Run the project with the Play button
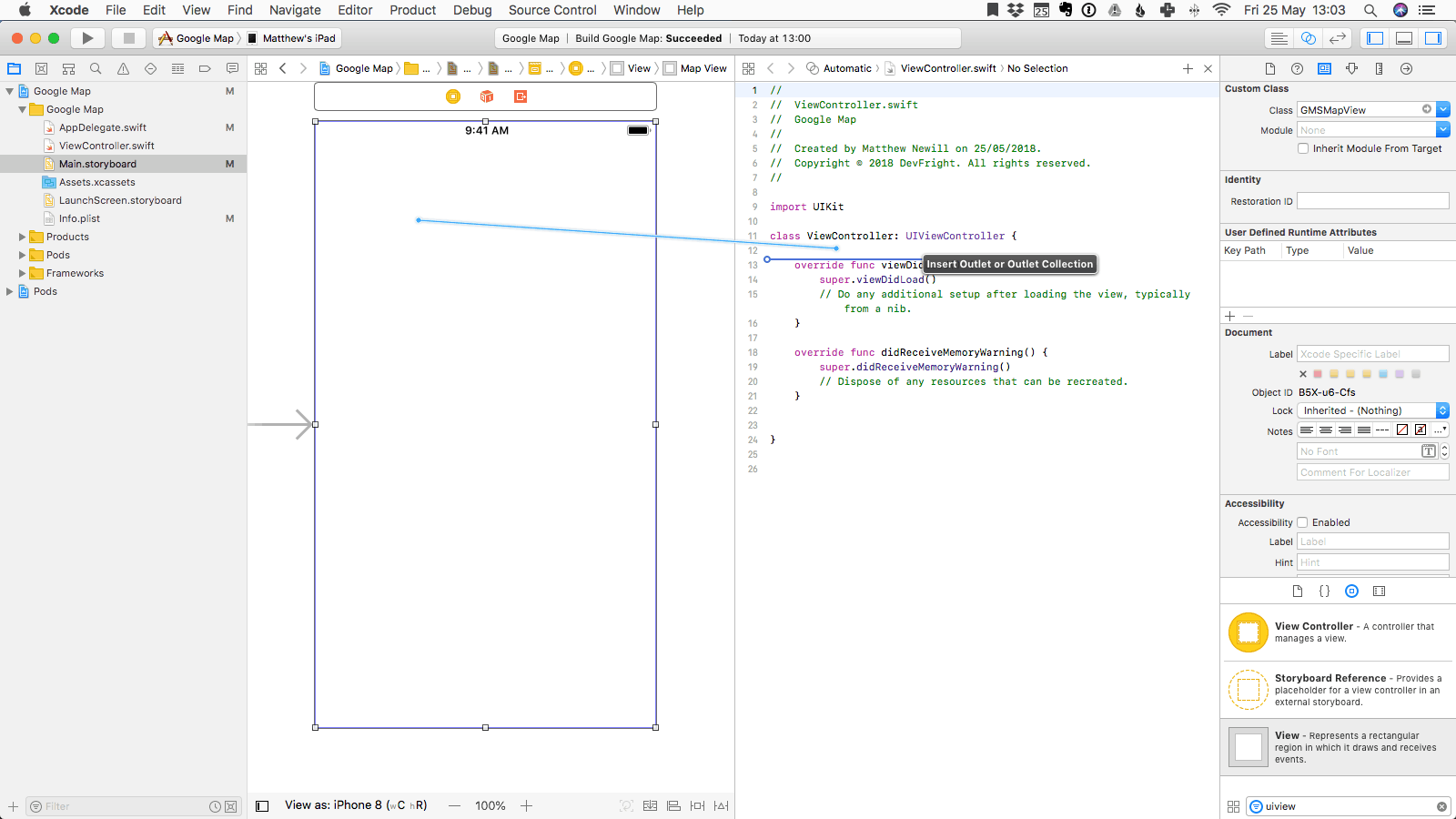Viewport: 1456px width, 819px height. click(87, 37)
